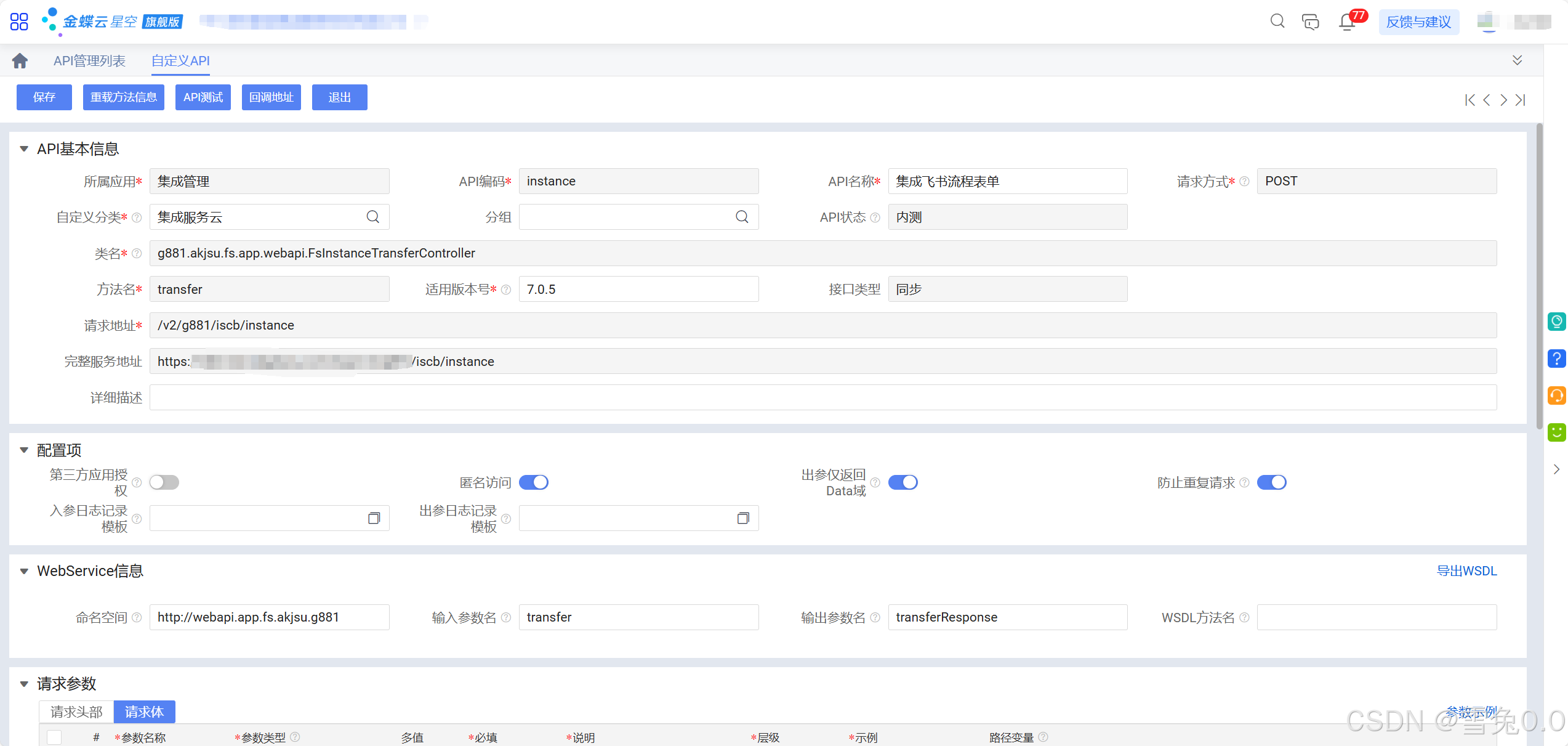This screenshot has height=746, width=1568.
Task: Click the 输入参数名 input field
Action: coord(639,617)
